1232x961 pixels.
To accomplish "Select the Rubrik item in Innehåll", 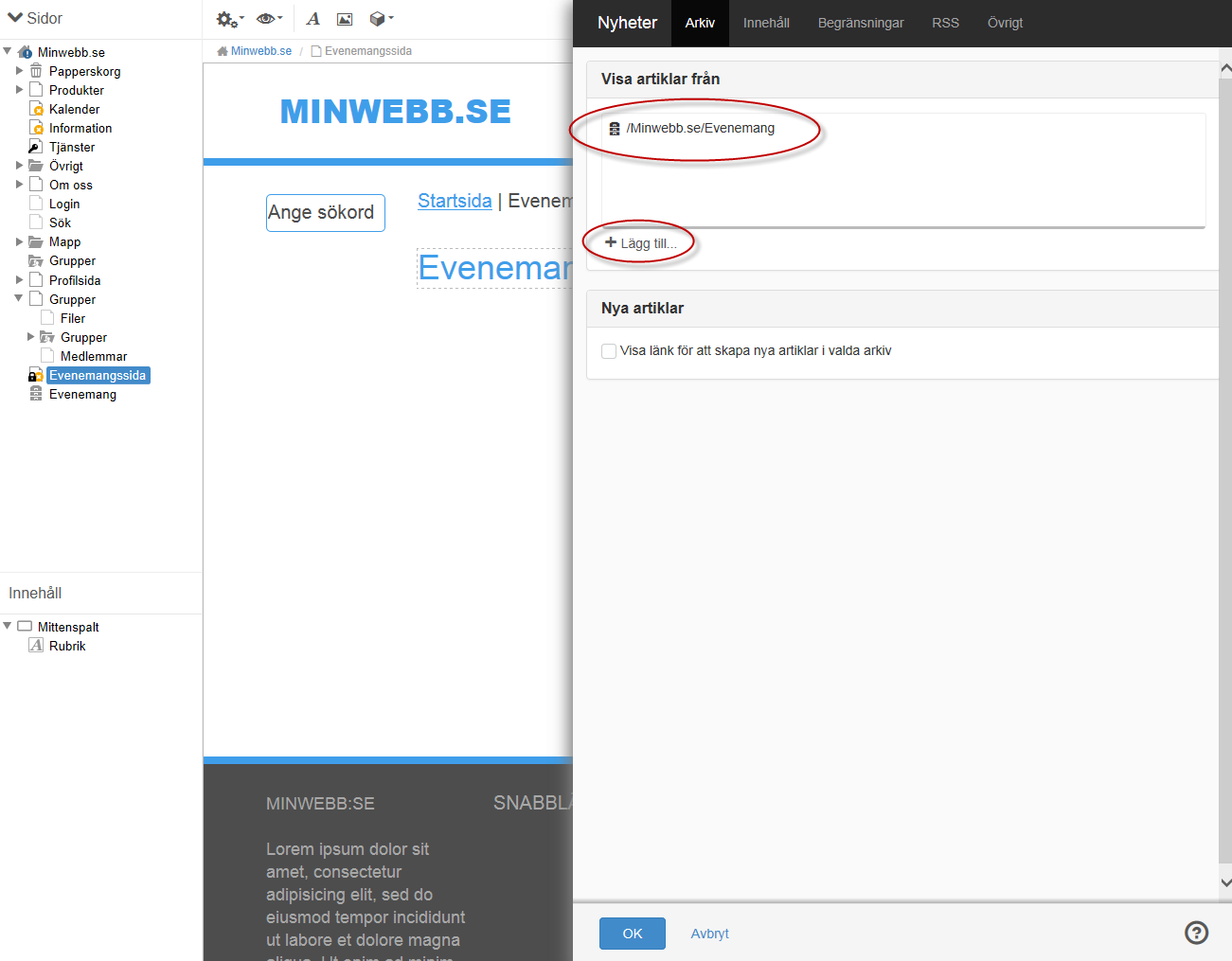I will (67, 646).
